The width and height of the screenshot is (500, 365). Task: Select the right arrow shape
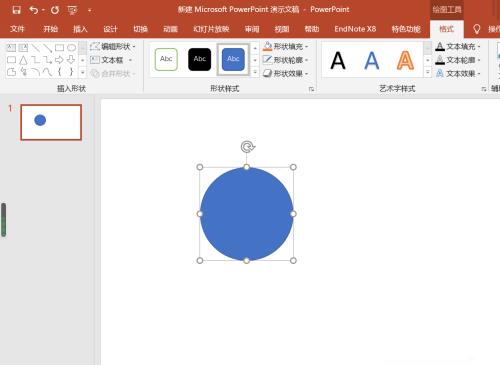tap(59, 60)
